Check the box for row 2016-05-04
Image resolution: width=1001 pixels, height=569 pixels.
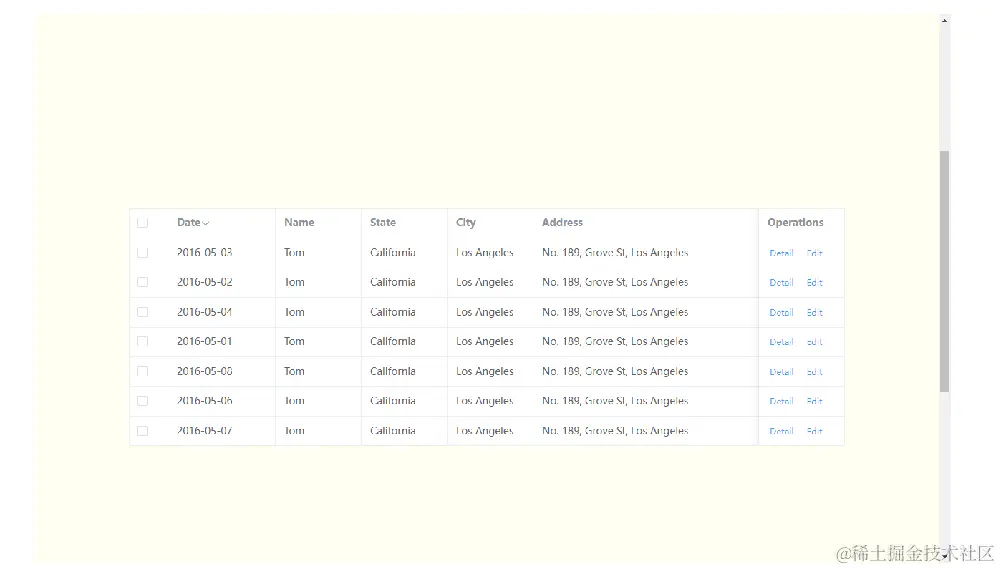142,312
